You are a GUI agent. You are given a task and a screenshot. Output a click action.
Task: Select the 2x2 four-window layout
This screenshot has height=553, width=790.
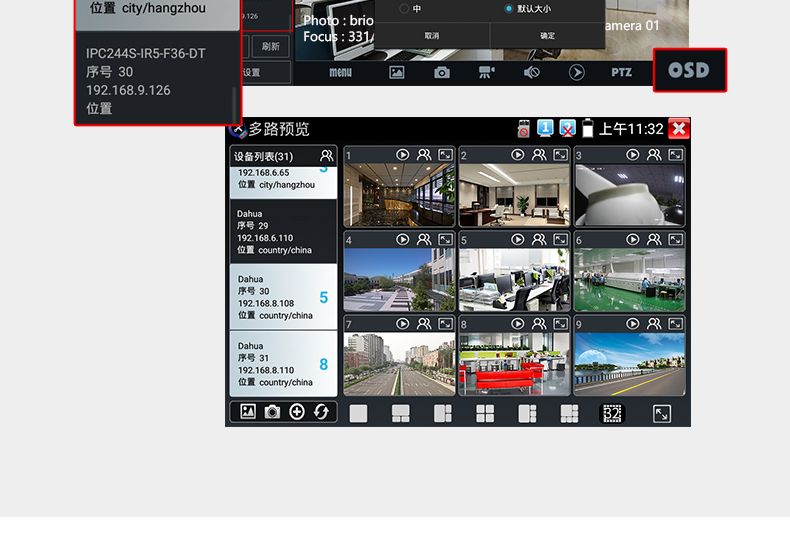point(485,413)
